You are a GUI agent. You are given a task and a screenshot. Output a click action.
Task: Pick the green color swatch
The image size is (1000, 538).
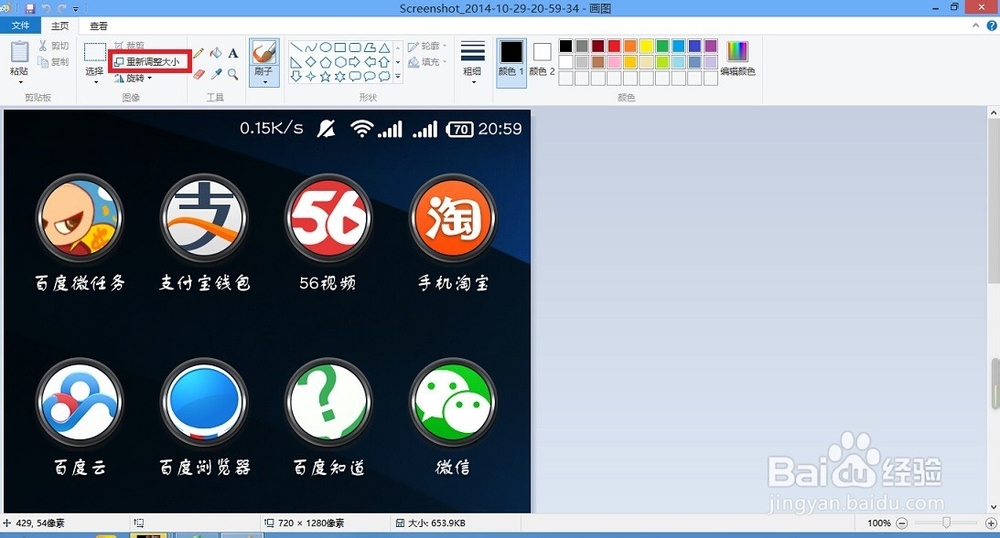click(x=663, y=46)
